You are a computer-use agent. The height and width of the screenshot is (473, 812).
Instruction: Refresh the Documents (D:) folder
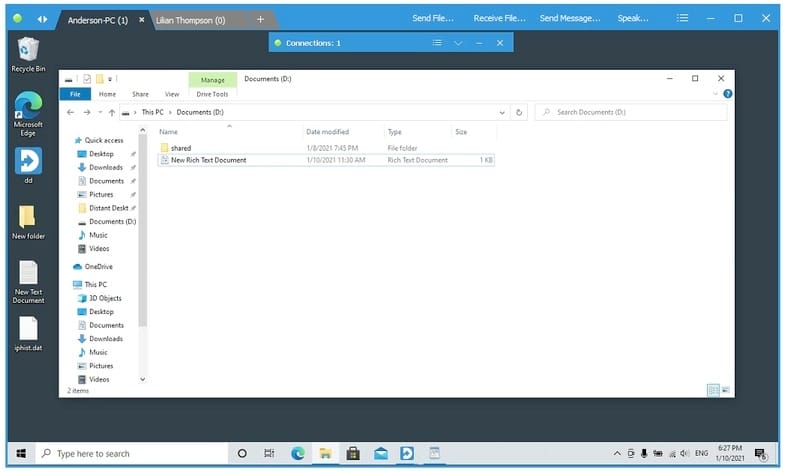(x=520, y=113)
